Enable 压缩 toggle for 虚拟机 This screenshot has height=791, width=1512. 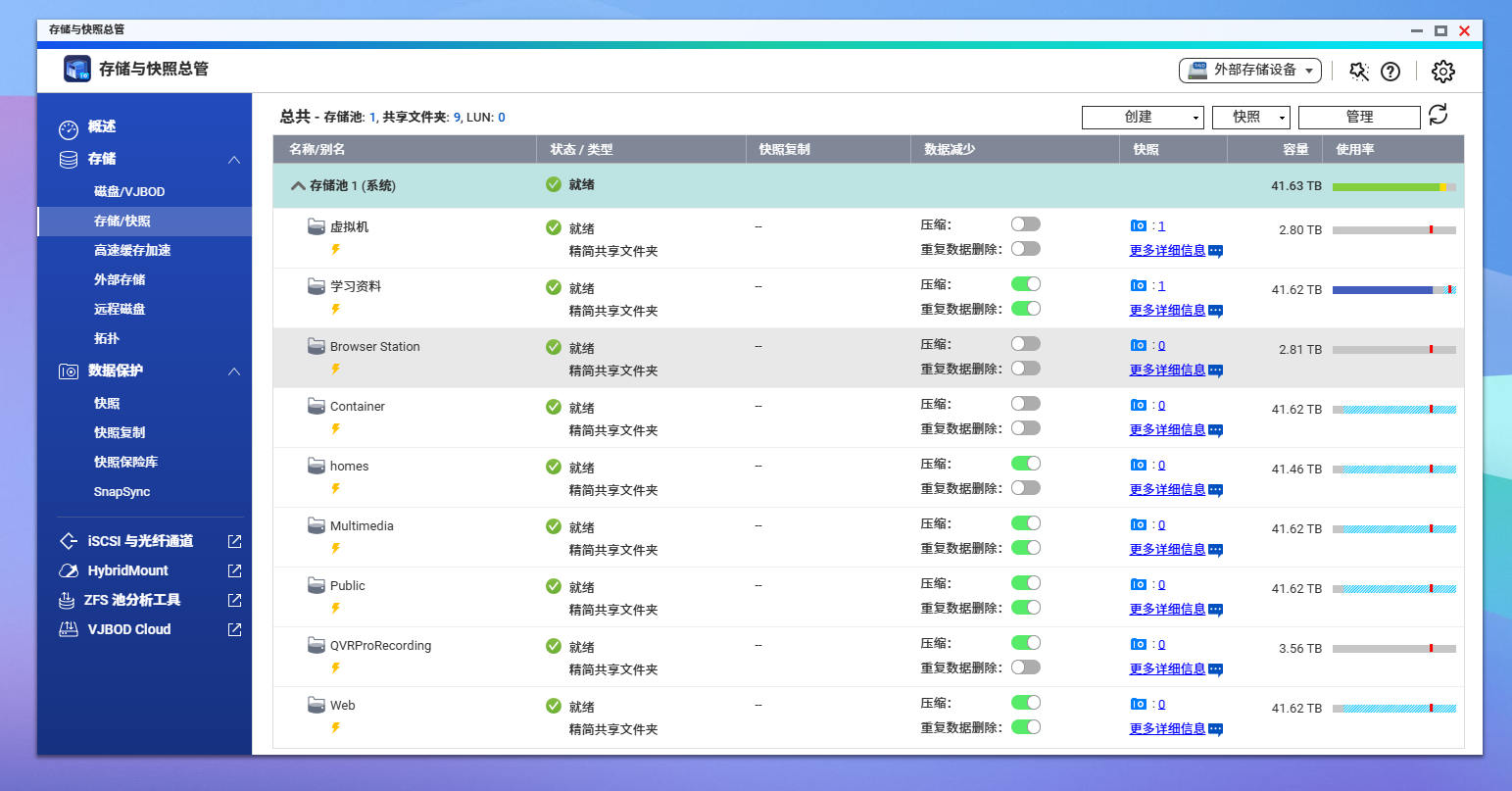[1025, 224]
